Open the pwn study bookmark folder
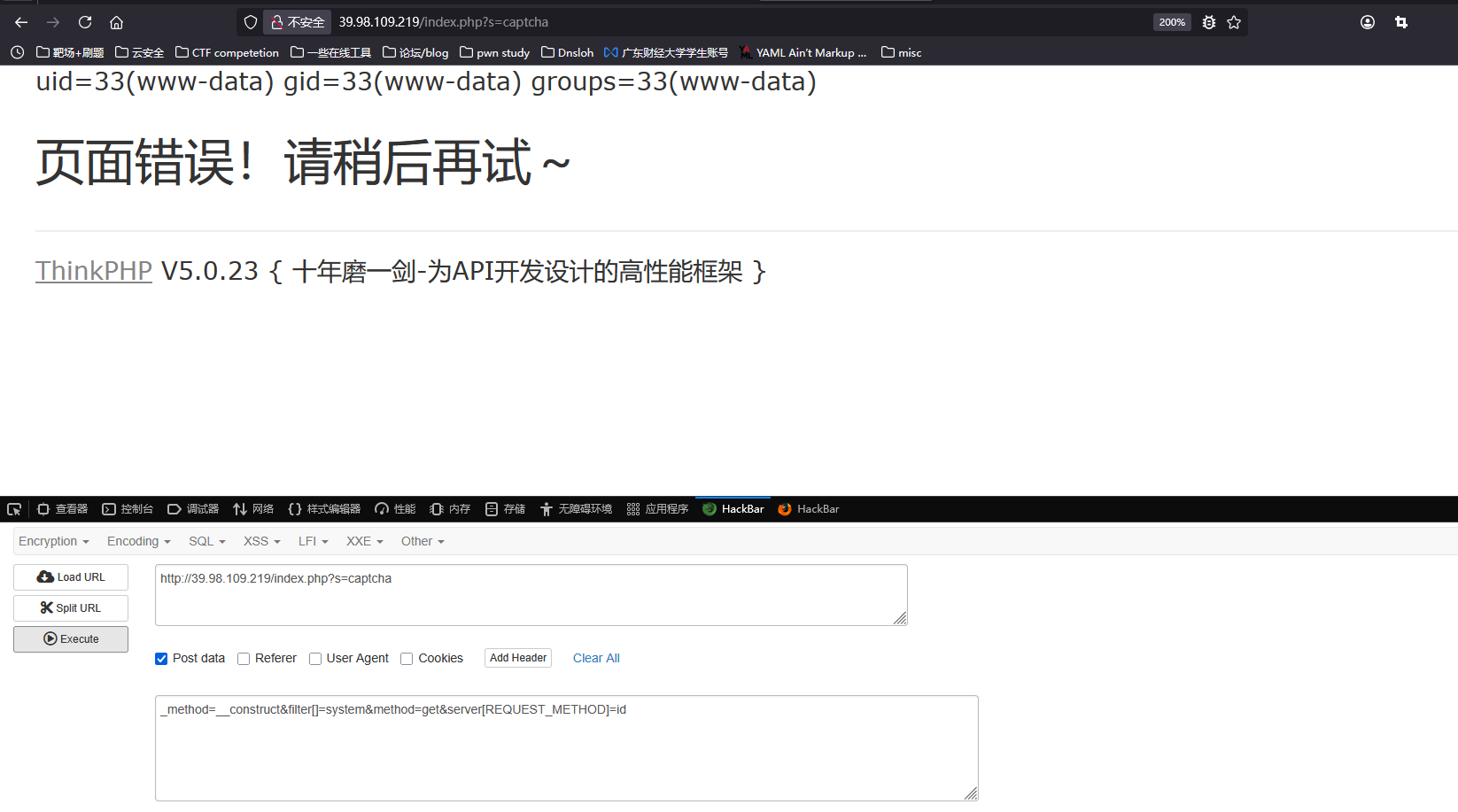Screen dimensions: 1458x812 (x=495, y=52)
